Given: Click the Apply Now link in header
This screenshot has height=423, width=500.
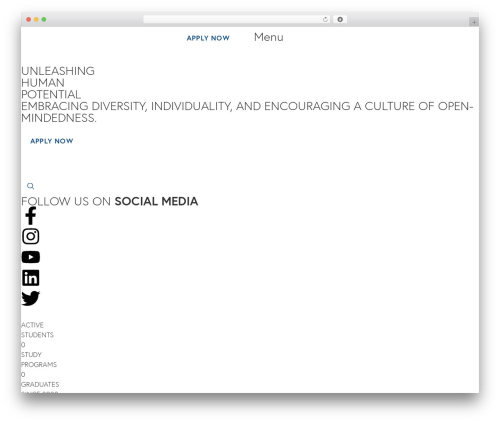Looking at the screenshot, I should (x=208, y=38).
